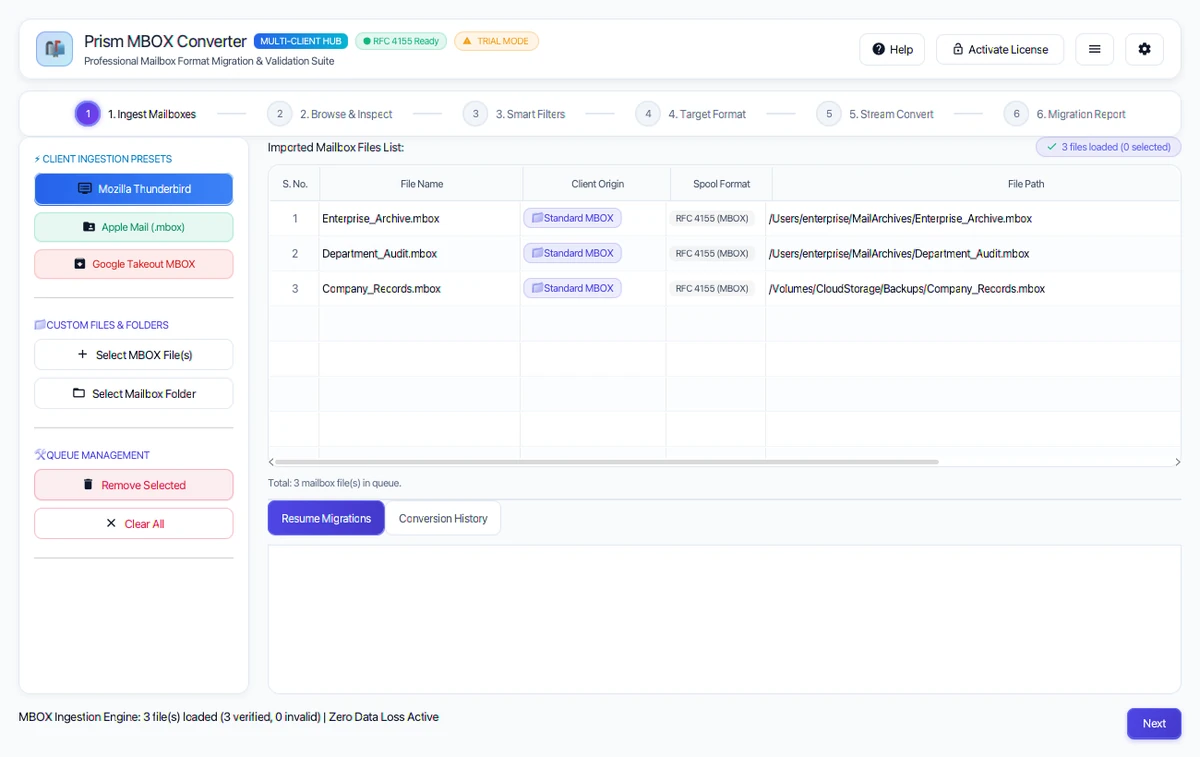
Task: Click the 3 files loaded status badge
Action: pyautogui.click(x=1108, y=147)
